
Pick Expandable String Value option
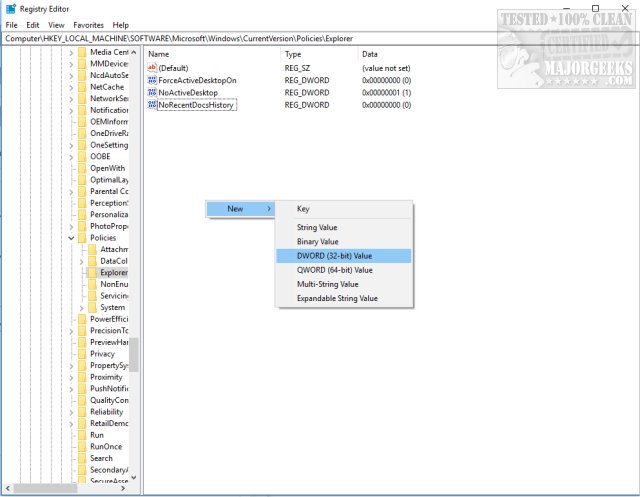pos(344,298)
